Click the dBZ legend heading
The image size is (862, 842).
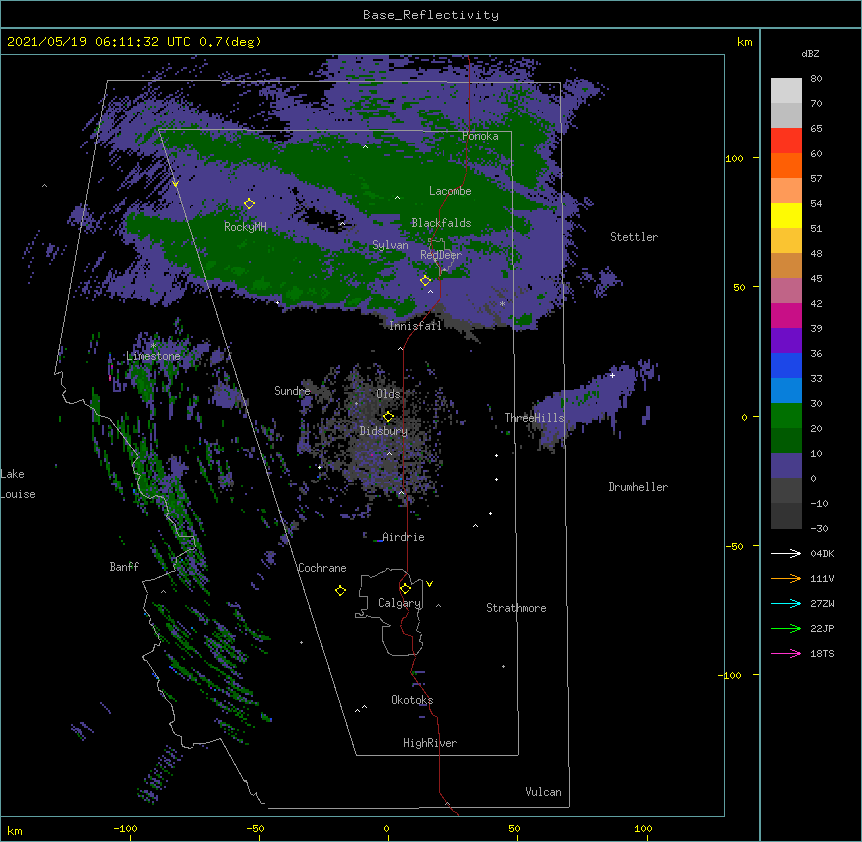click(x=810, y=53)
